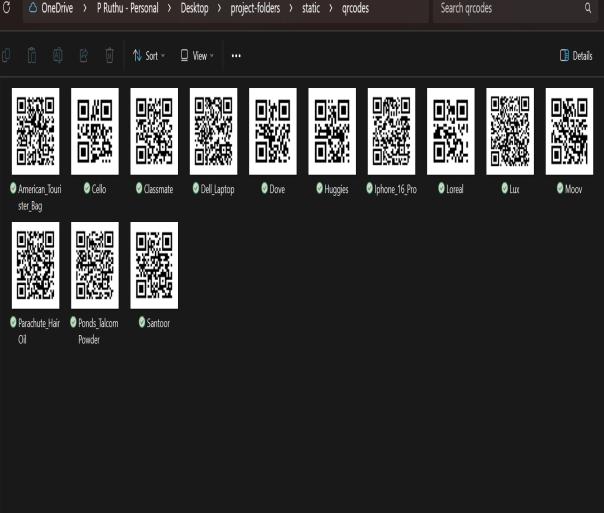
Task: Go to OneDrive in the breadcrumb
Action: [57, 8]
